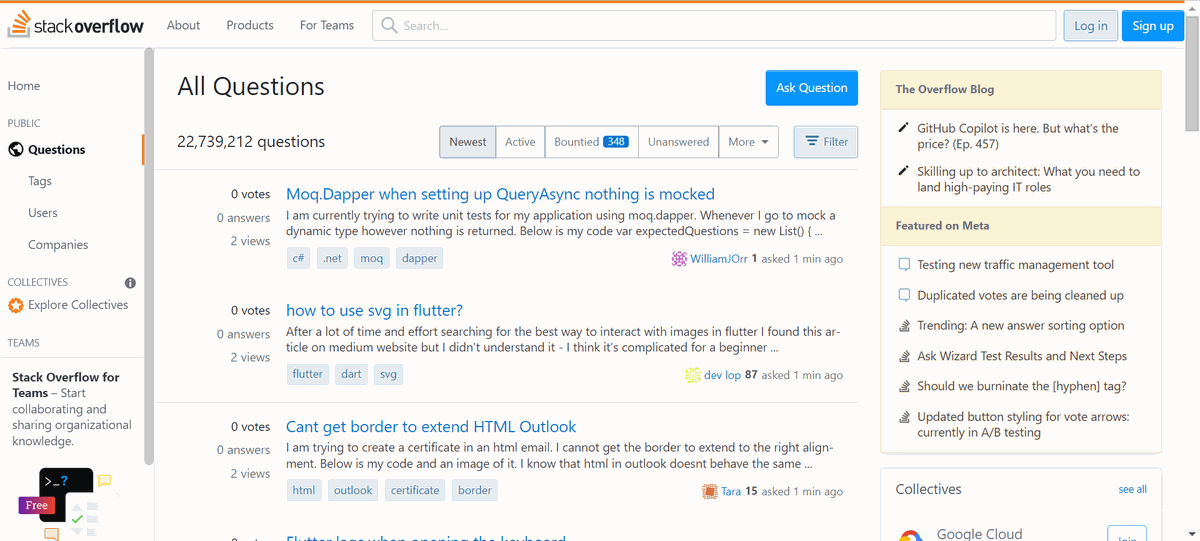Click the icon beside Updated button styling
This screenshot has height=541, width=1200.
(x=904, y=417)
